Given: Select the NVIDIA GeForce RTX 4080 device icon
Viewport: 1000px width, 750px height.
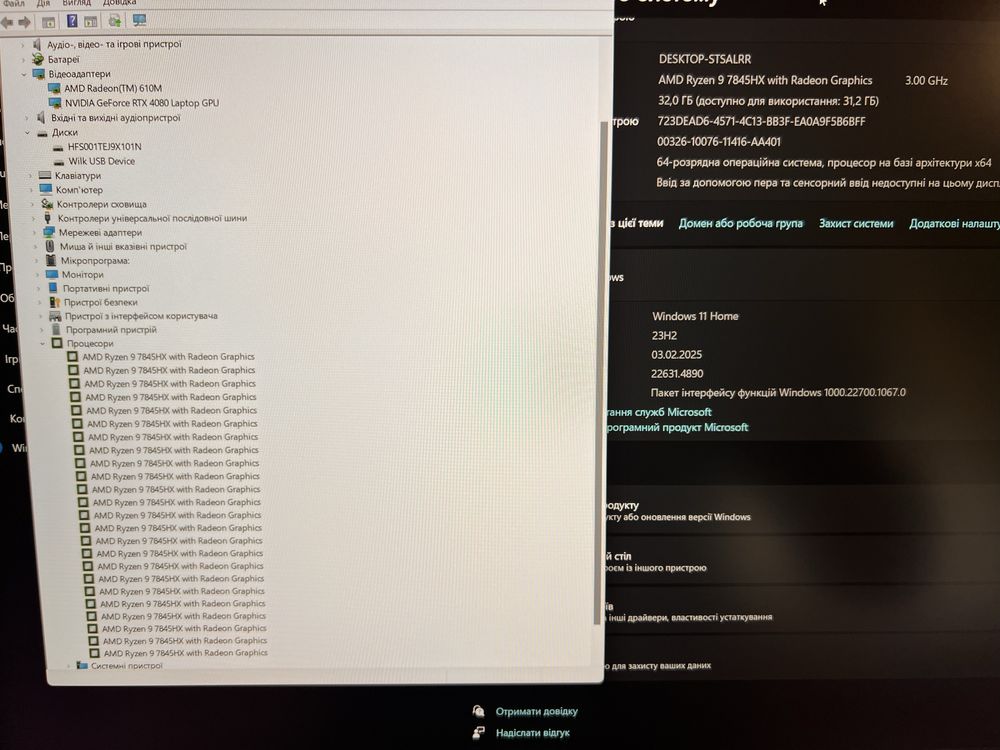Looking at the screenshot, I should (x=55, y=103).
